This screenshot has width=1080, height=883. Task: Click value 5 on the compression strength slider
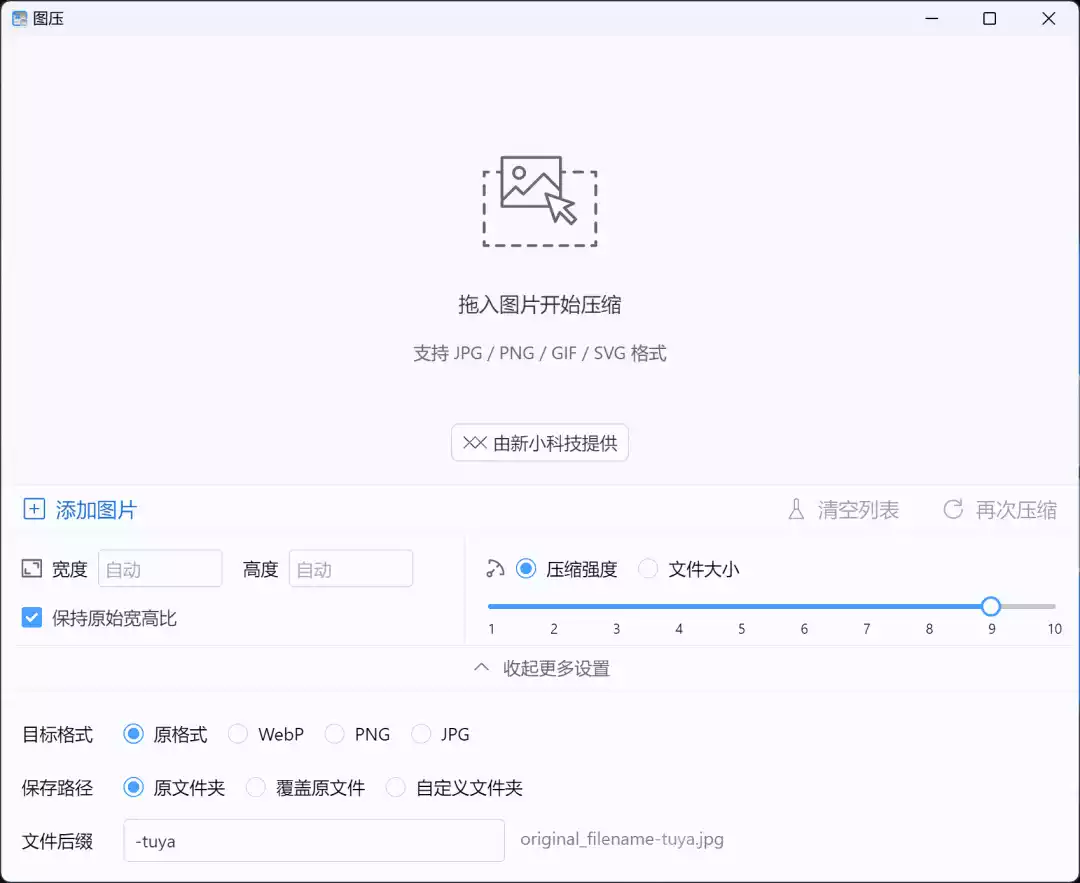(741, 606)
